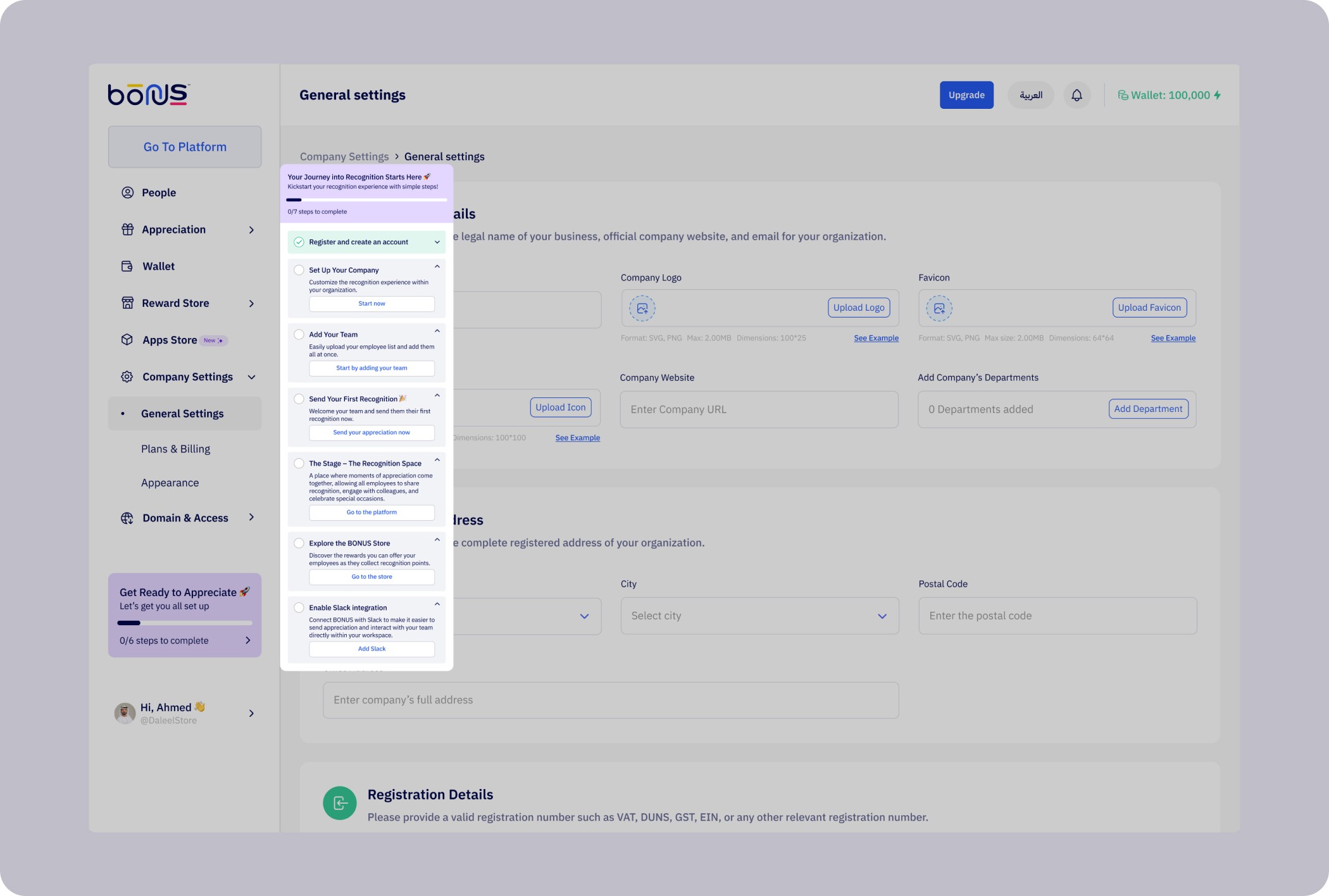
Task: Click the Company Logo image upload icon
Action: point(642,308)
